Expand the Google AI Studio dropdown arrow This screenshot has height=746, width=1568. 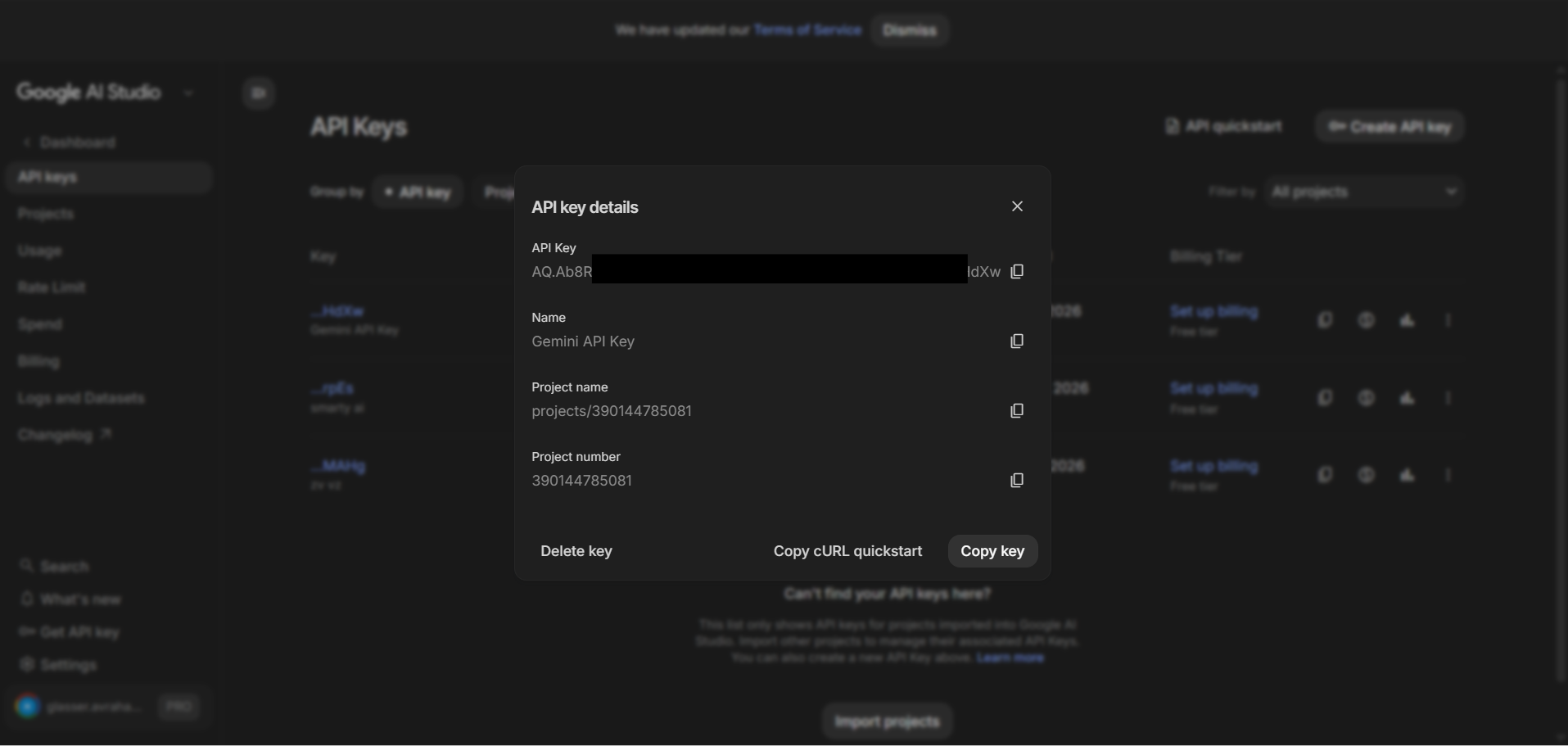click(188, 93)
